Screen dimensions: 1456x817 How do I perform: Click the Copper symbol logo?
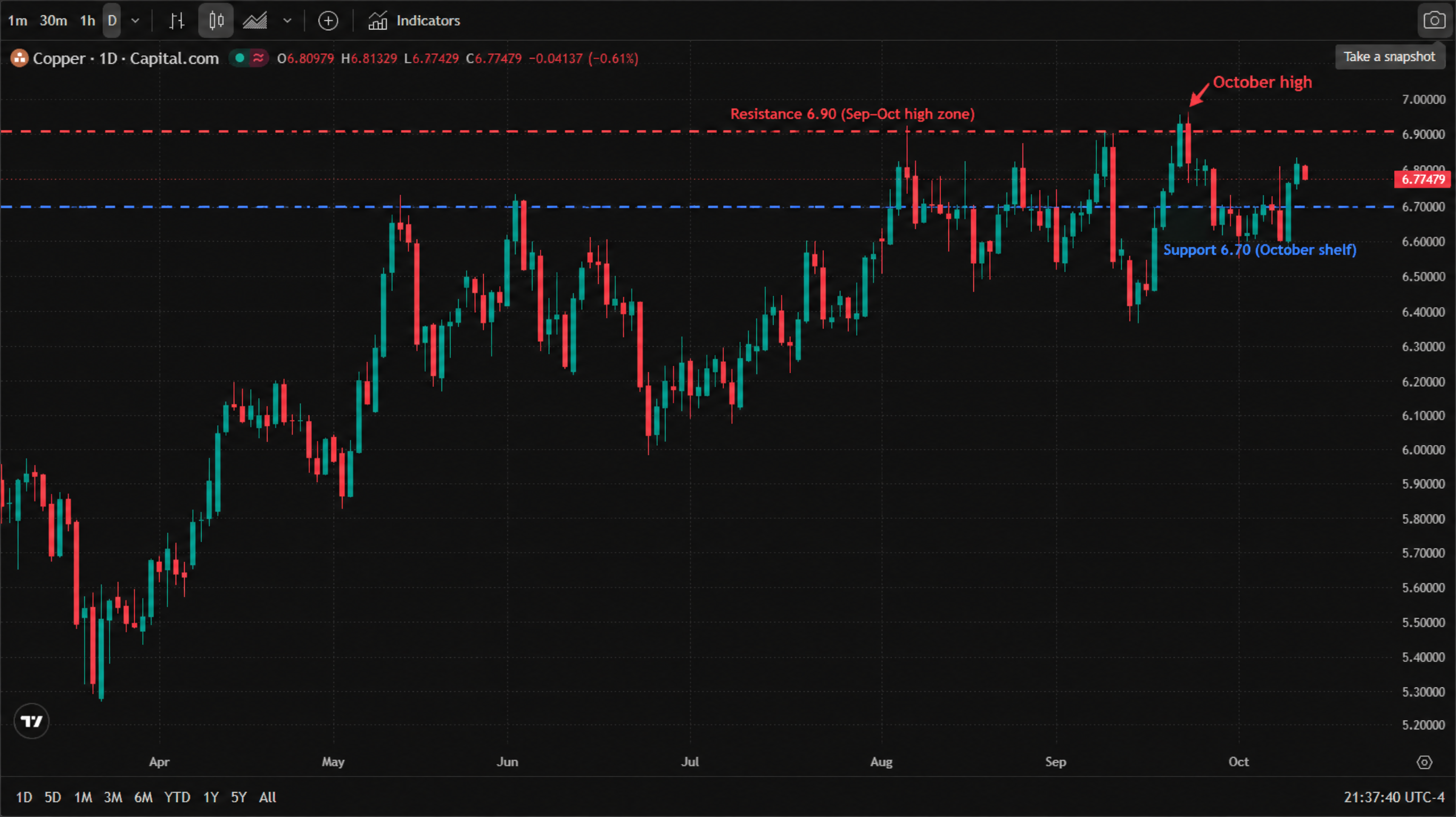[x=19, y=58]
